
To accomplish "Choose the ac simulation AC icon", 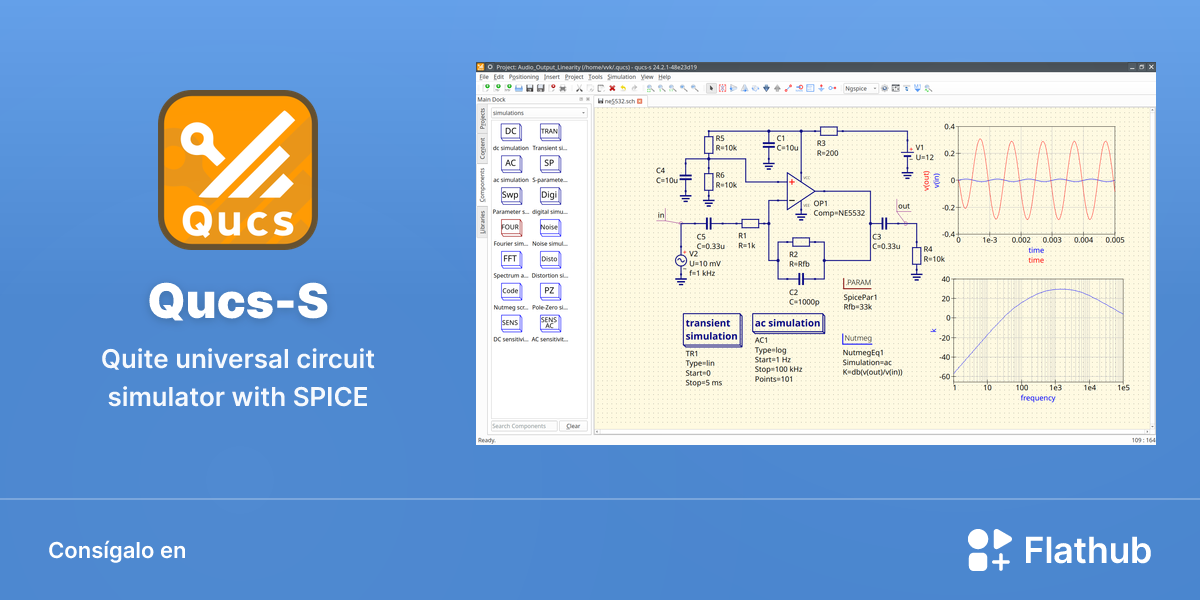I will click(x=511, y=164).
